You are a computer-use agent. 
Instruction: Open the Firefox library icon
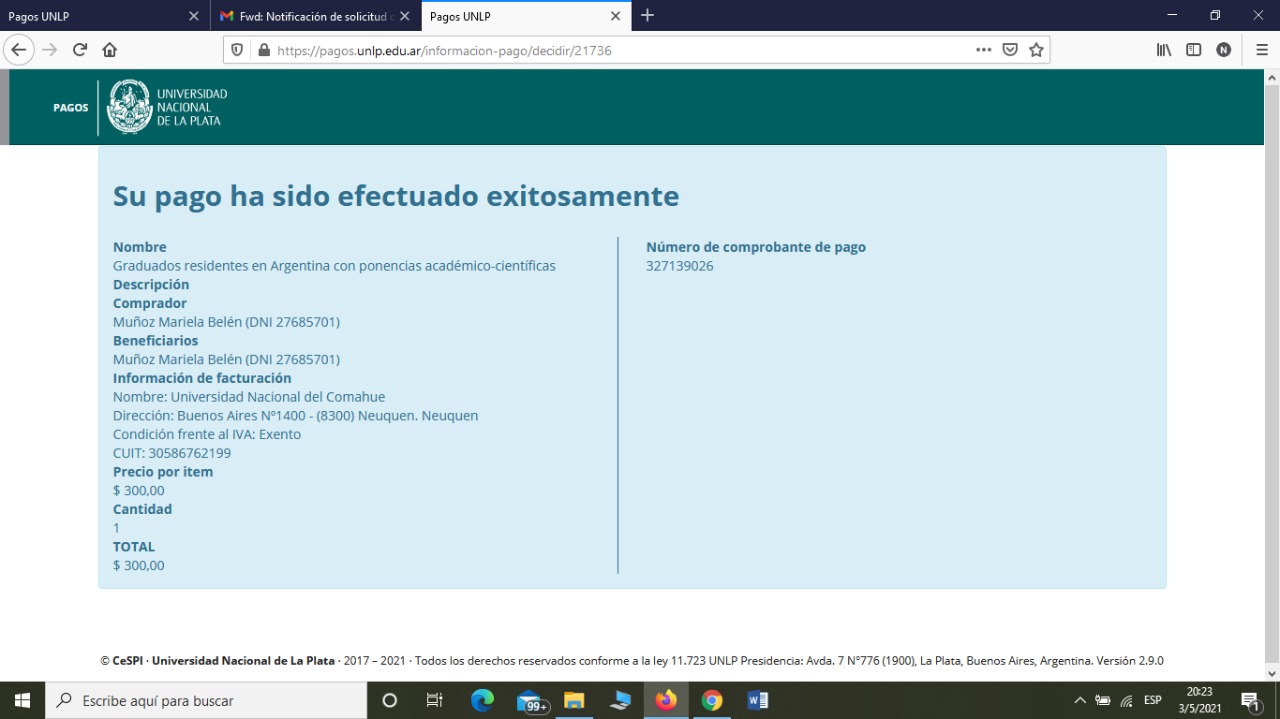(x=1164, y=50)
